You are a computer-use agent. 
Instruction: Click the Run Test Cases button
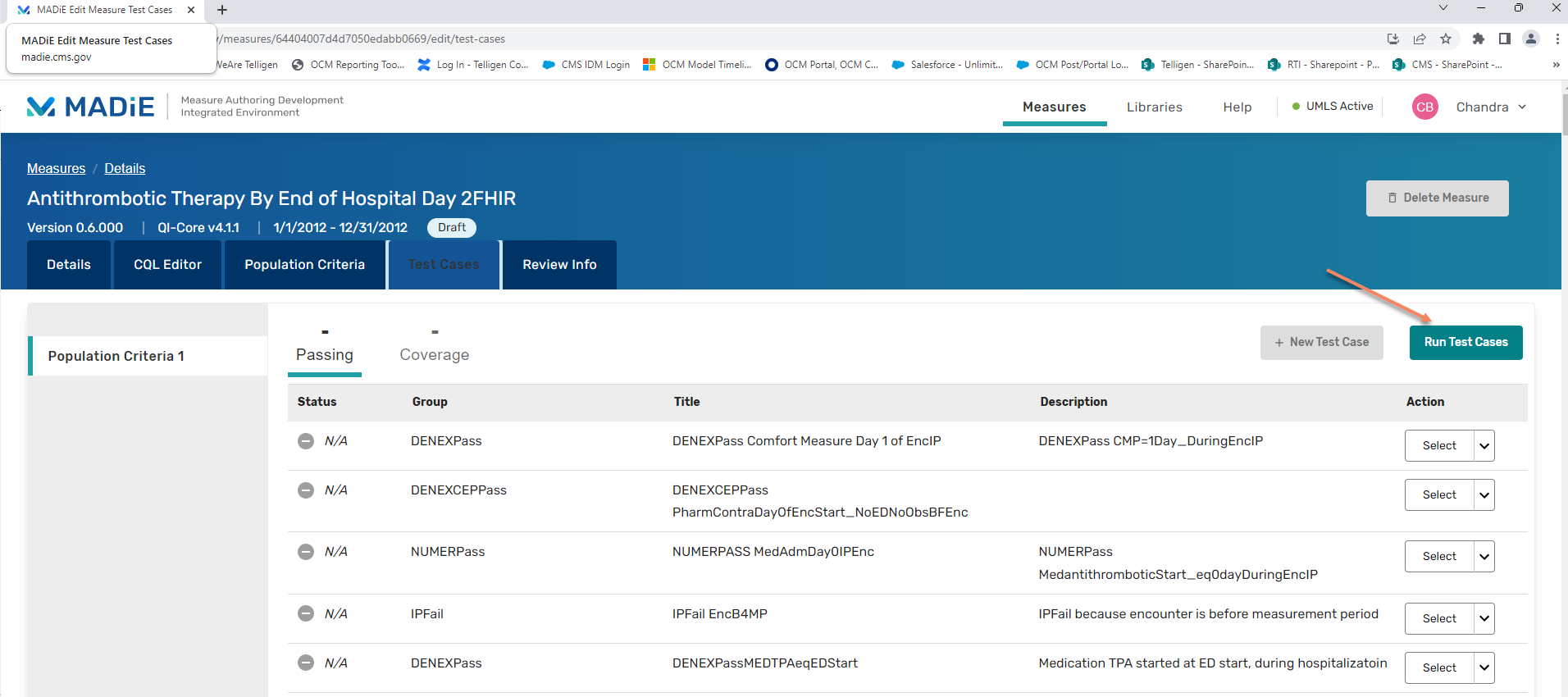1466,343
